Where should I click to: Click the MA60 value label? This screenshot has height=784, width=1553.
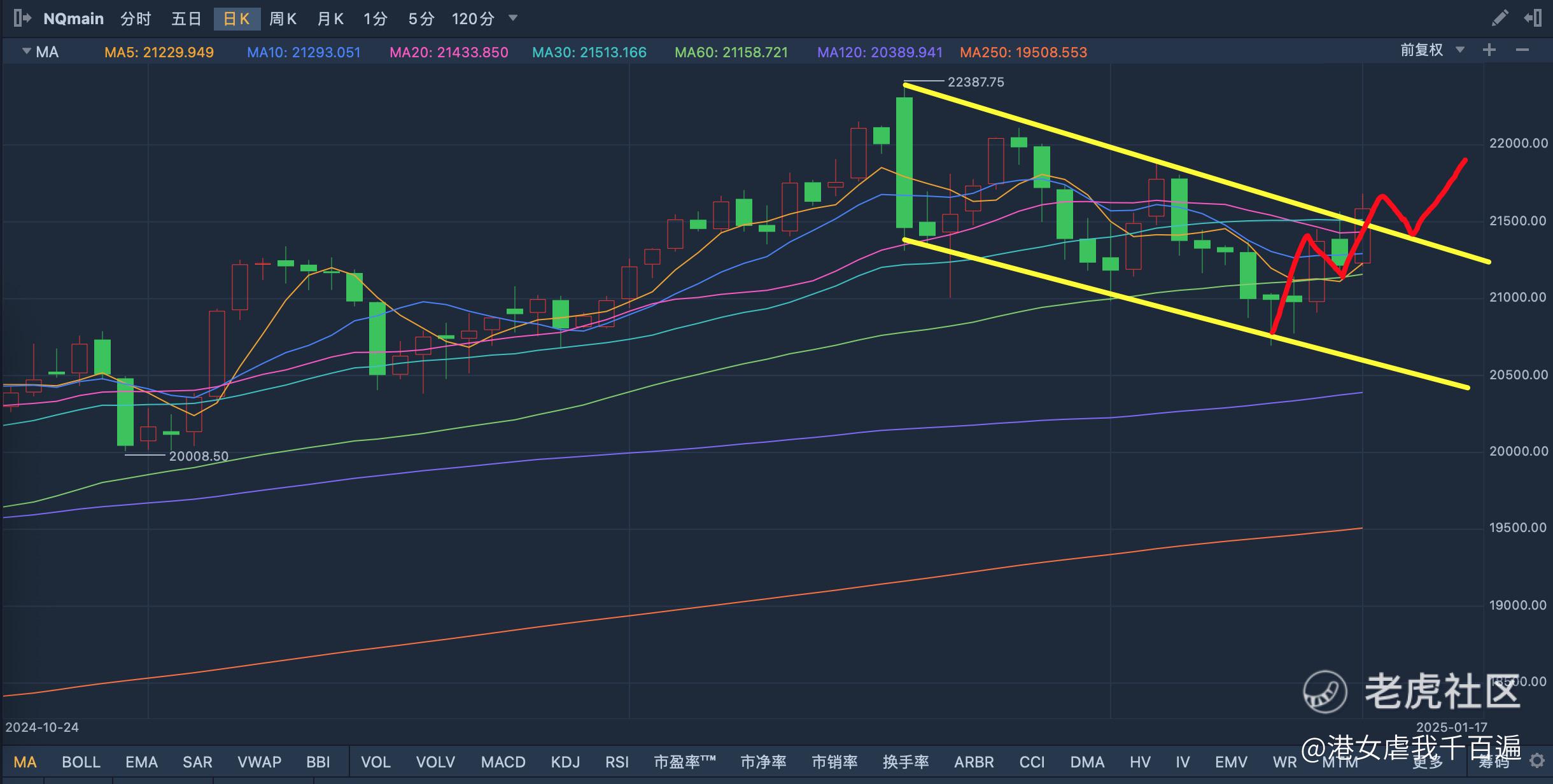click(x=731, y=52)
